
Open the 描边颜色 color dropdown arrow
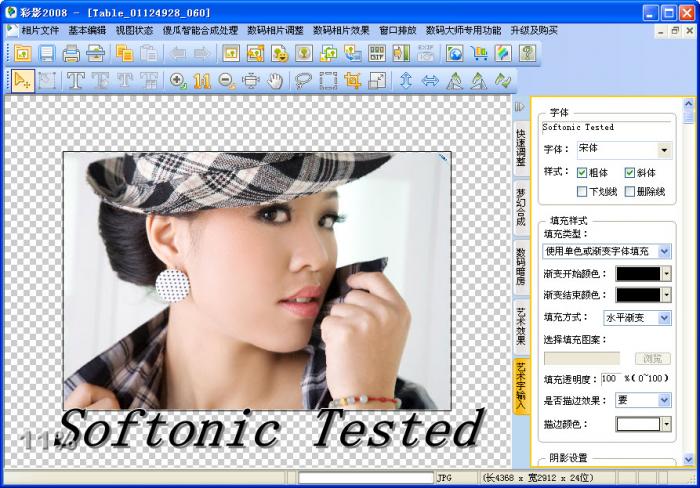[666, 424]
